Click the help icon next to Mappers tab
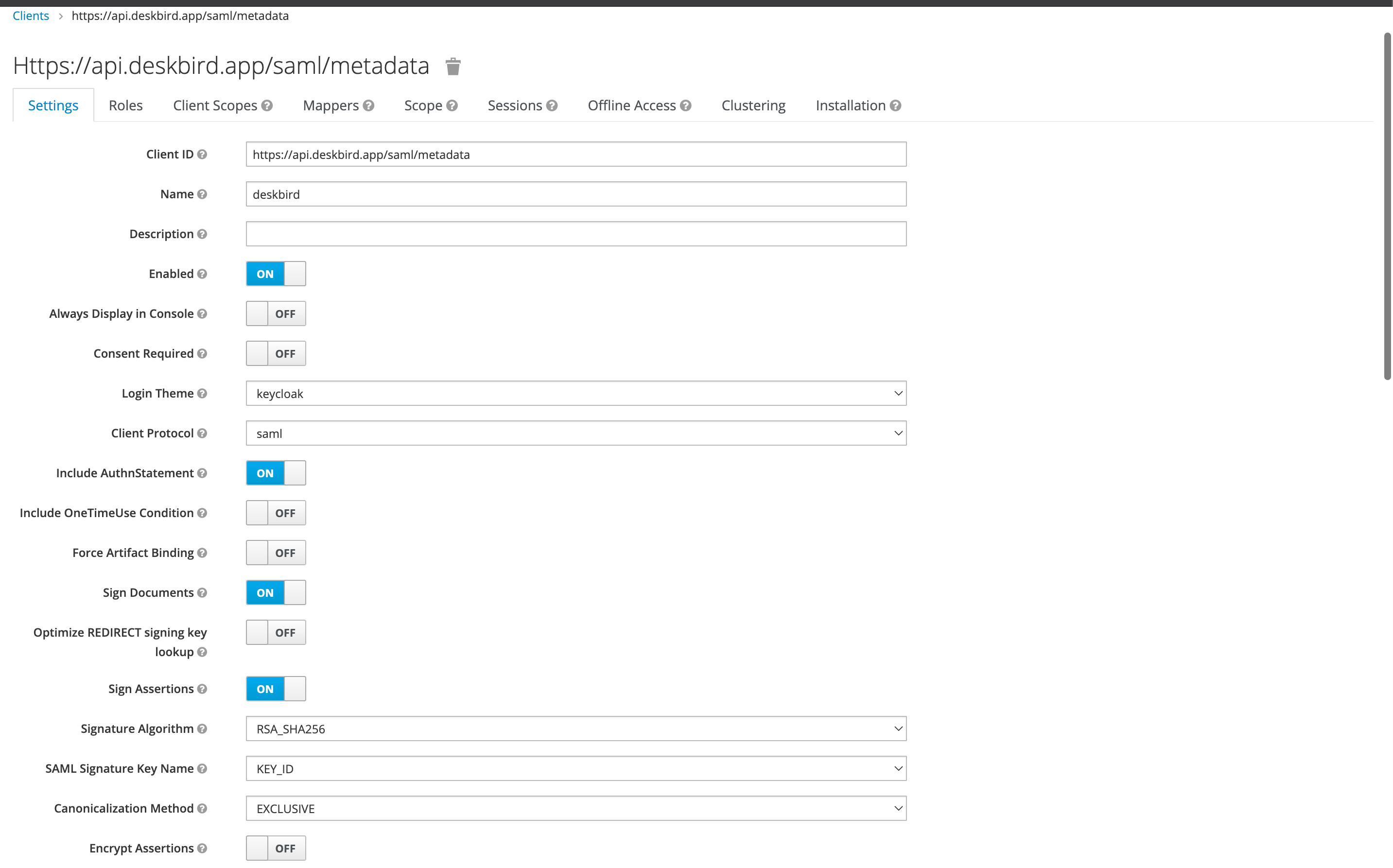 (368, 105)
